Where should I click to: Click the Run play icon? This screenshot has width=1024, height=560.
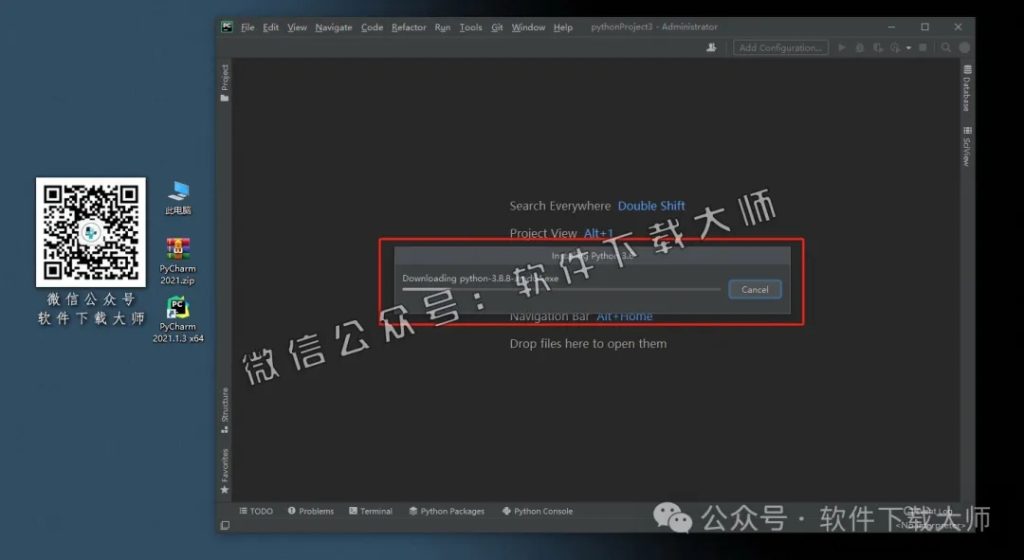[842, 48]
